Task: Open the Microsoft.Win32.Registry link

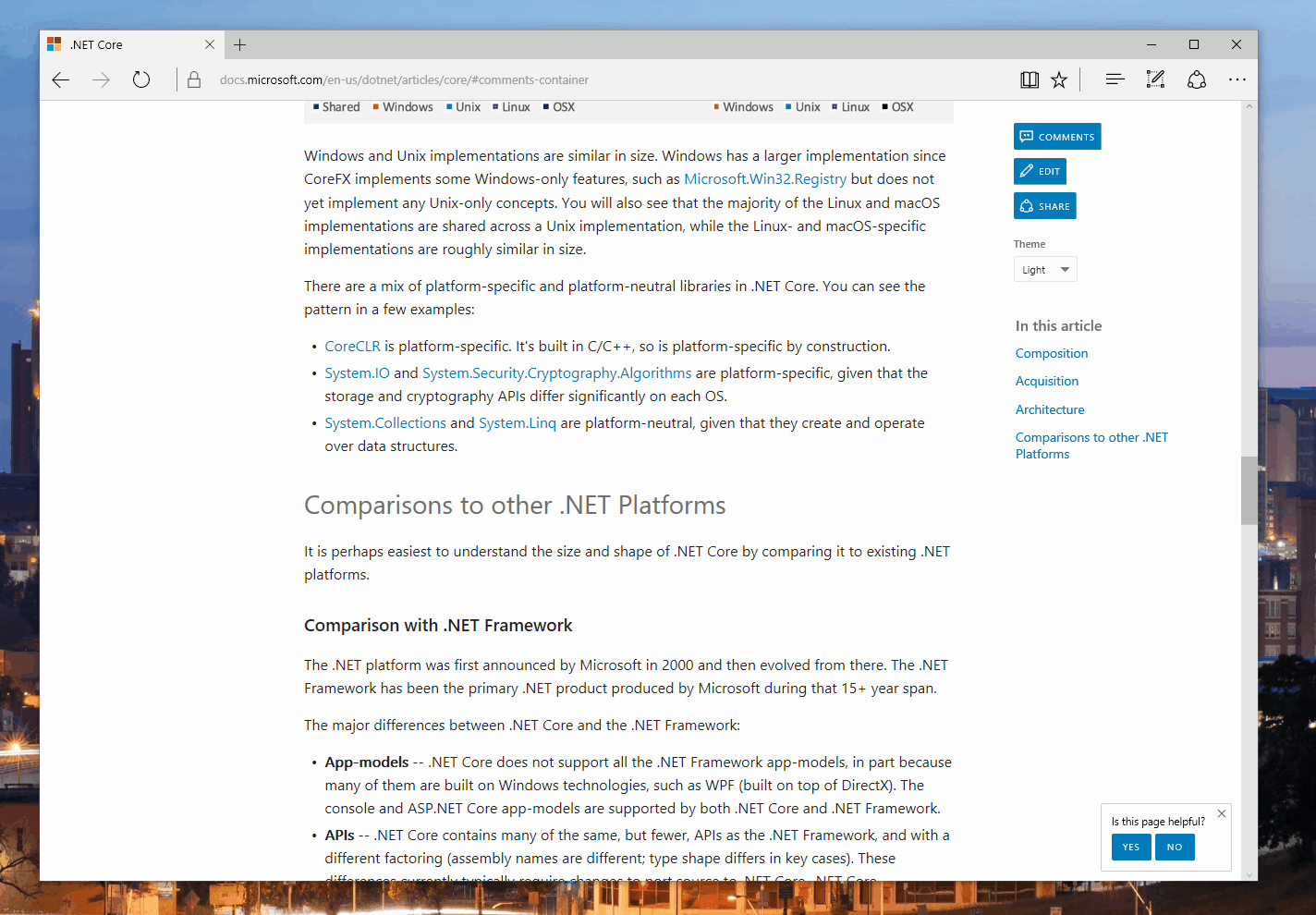Action: (765, 179)
